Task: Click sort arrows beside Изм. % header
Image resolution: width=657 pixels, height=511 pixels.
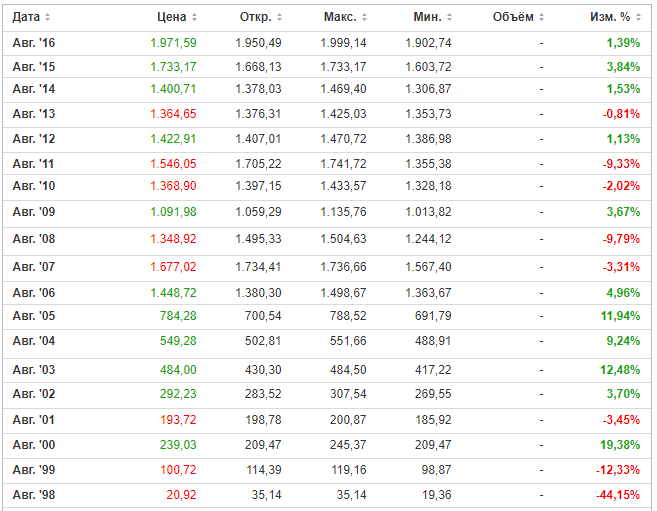Action: [x=638, y=17]
